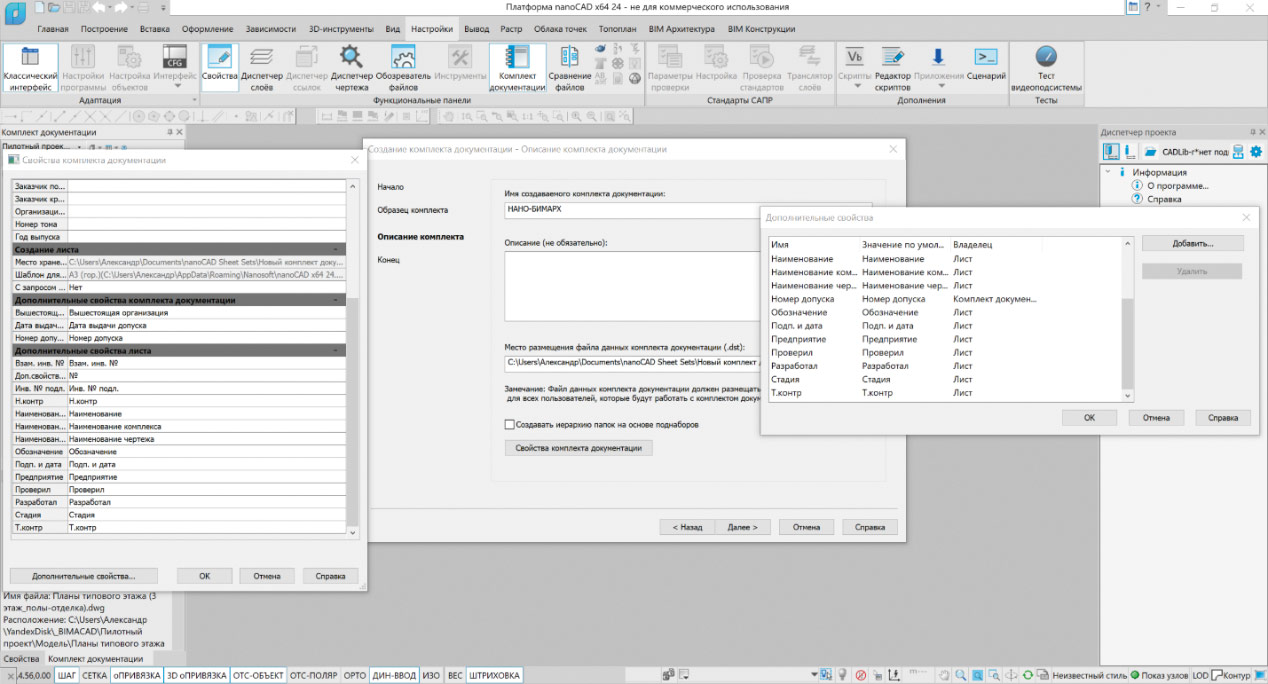Confirm Дополнительные свойства dialog with ОК
The height and width of the screenshot is (684, 1268).
[x=1087, y=418]
